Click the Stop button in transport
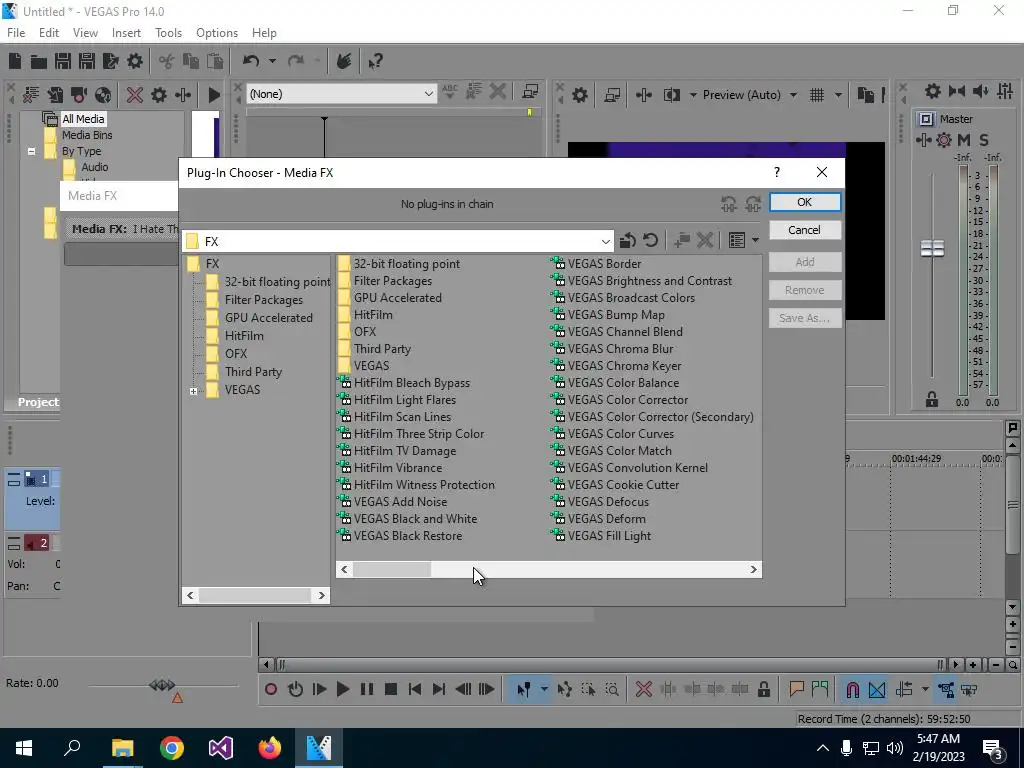Viewport: 1024px width, 768px height. click(391, 689)
